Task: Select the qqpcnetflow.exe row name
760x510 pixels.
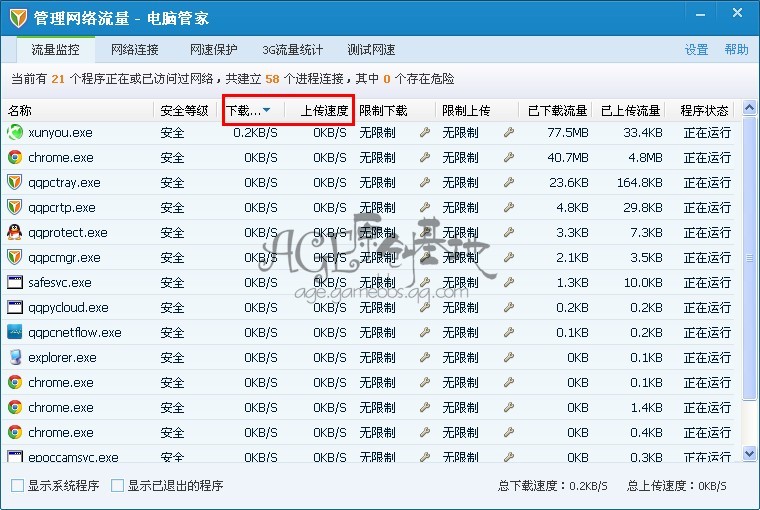Action: point(75,332)
